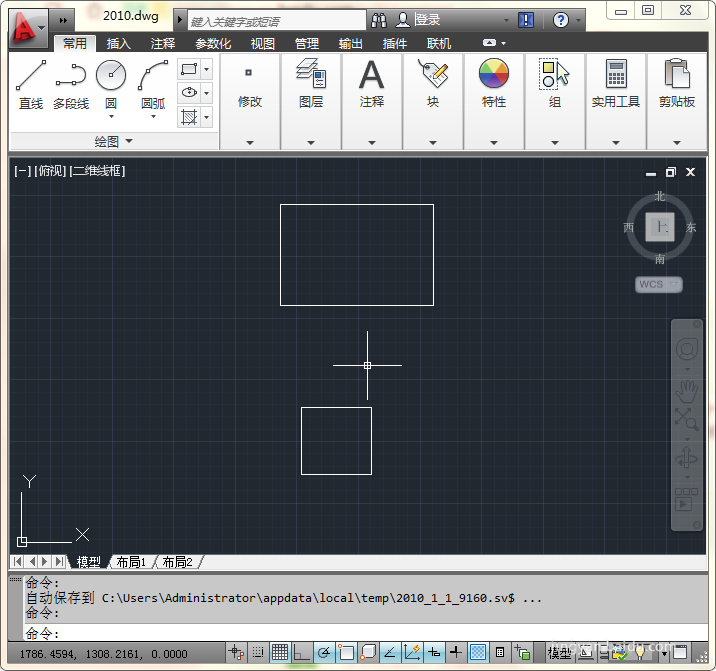This screenshot has height=671, width=716.
Task: Select the Pan hand tool in the navigation bar
Action: pyautogui.click(x=686, y=391)
